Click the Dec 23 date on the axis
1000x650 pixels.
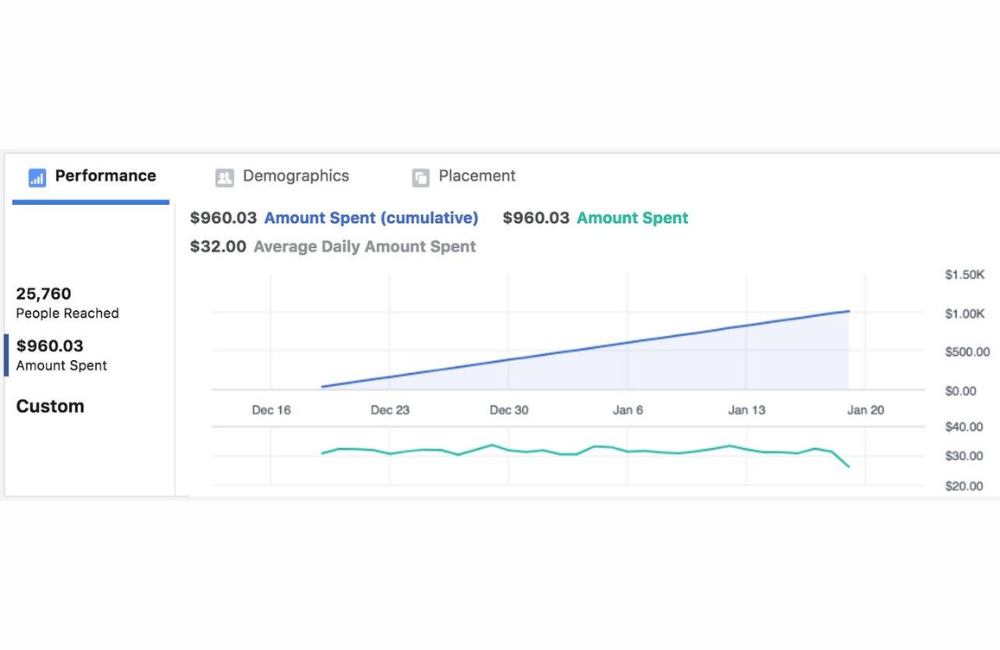click(390, 410)
